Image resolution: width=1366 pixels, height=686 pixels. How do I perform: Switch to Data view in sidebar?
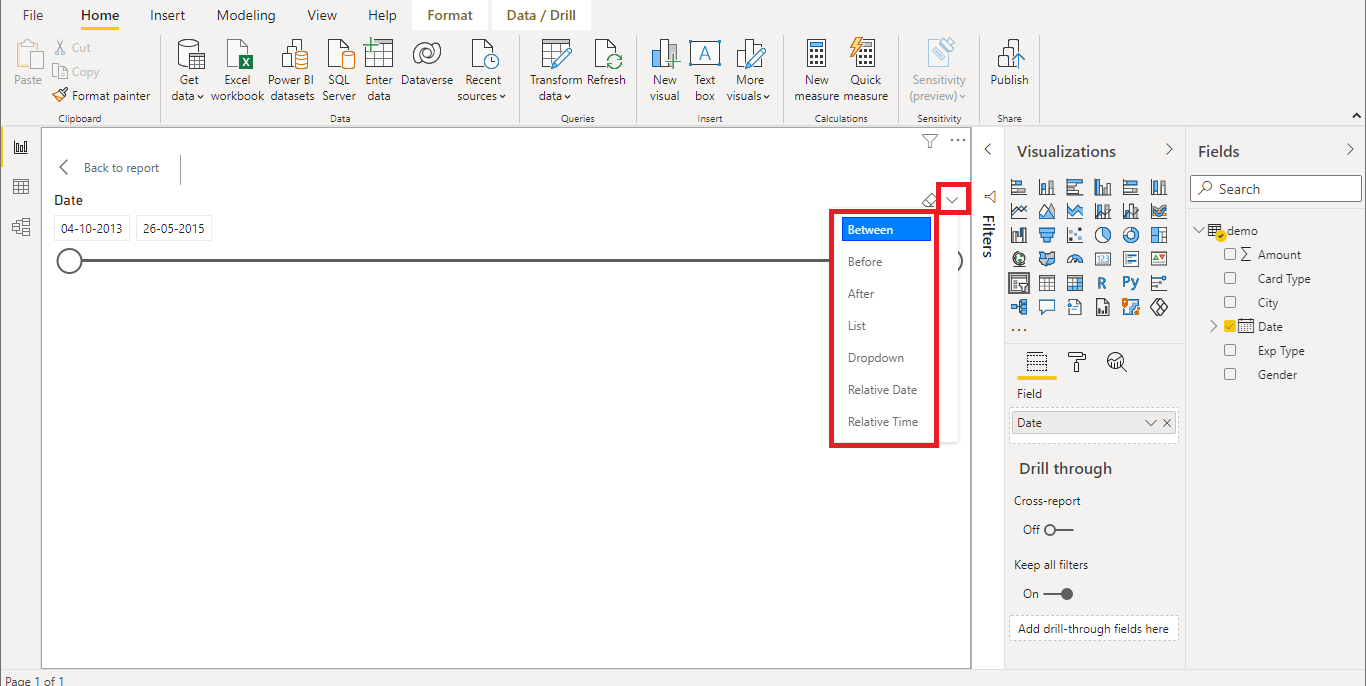pyautogui.click(x=21, y=186)
